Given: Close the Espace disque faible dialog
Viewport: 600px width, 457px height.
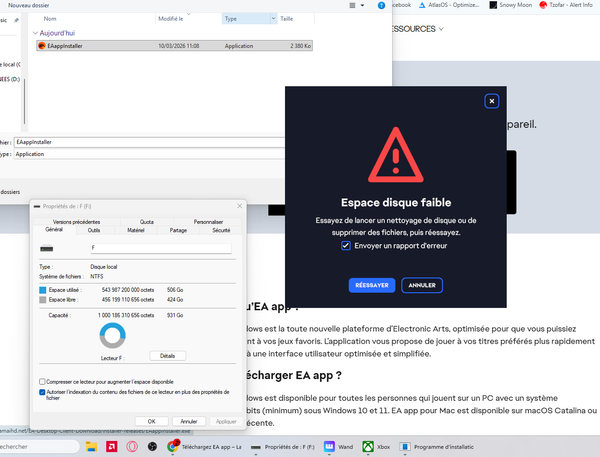Looking at the screenshot, I should point(491,101).
